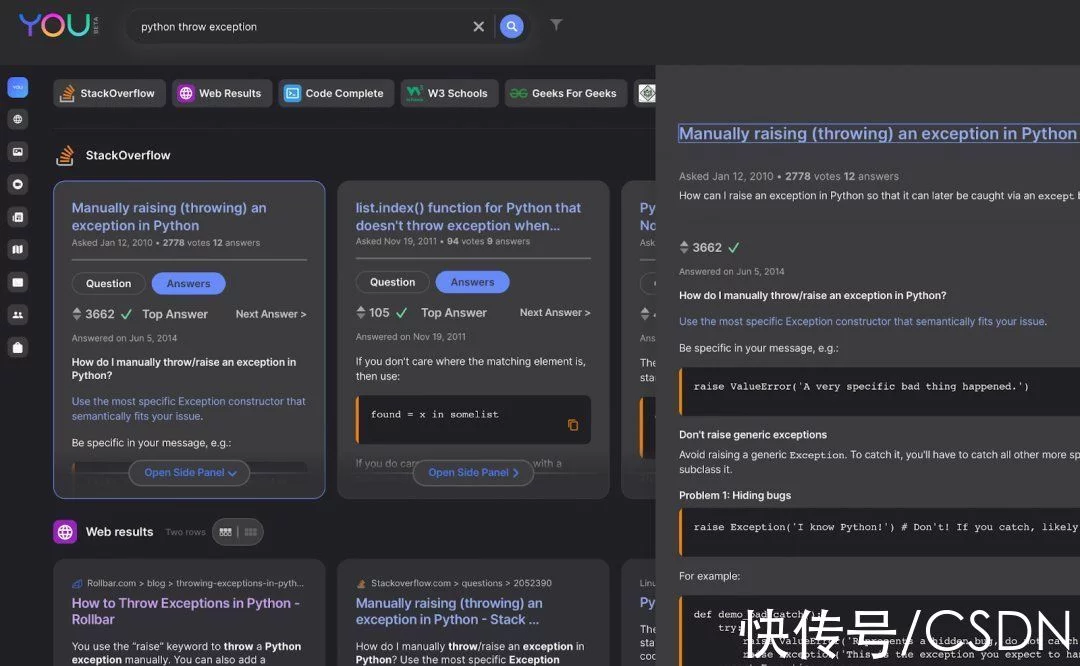Viewport: 1080px width, 666px height.
Task: Click the green checkmark beside 3662 in side panel
Action: pos(734,247)
